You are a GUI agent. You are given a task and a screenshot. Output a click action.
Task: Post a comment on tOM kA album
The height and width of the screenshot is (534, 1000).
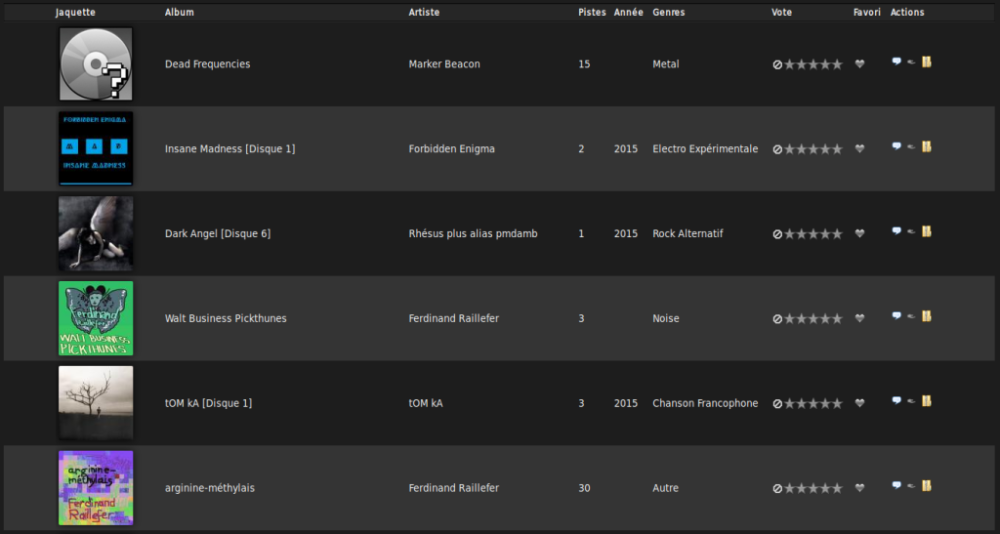(x=896, y=401)
